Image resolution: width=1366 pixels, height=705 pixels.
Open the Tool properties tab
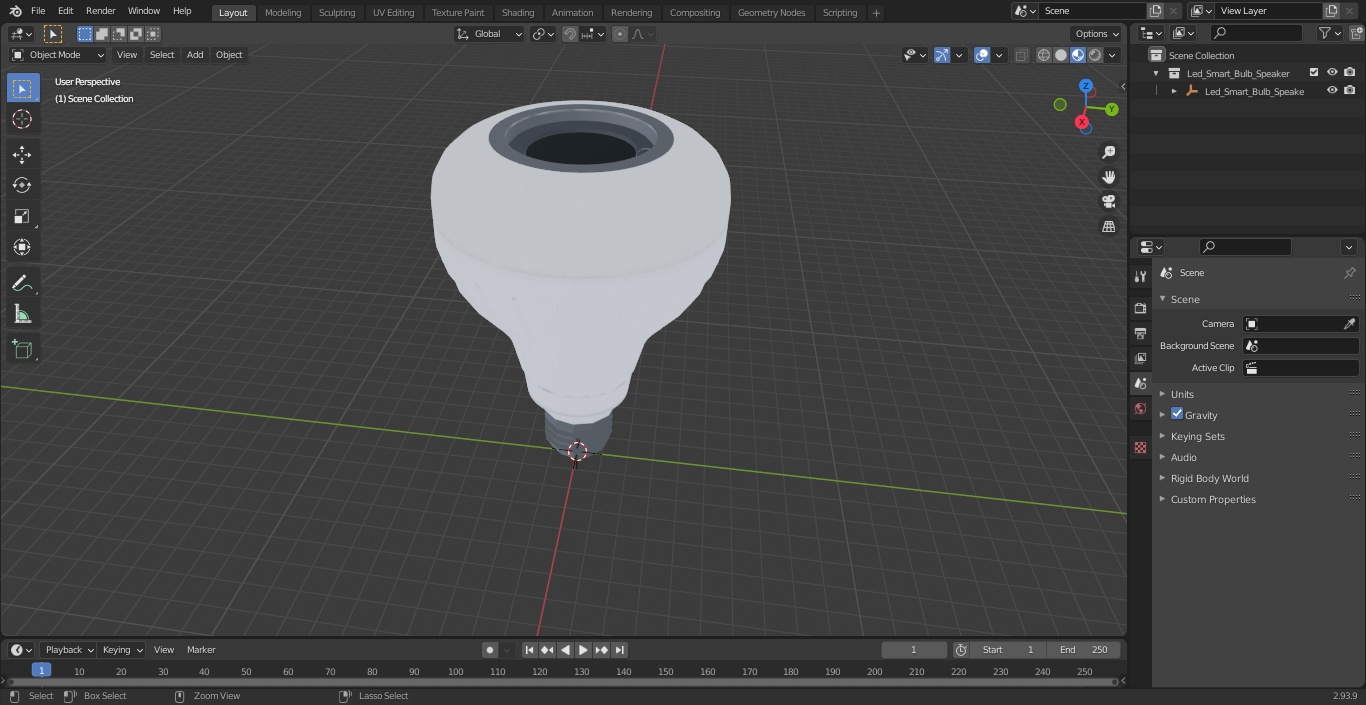[1140, 277]
